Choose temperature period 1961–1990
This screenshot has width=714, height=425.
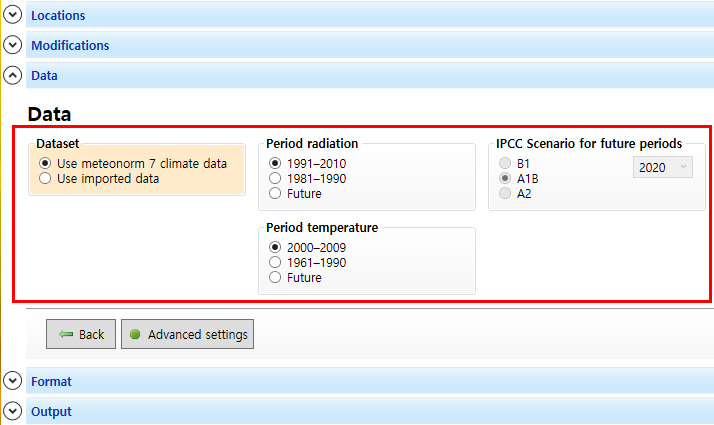(275, 262)
